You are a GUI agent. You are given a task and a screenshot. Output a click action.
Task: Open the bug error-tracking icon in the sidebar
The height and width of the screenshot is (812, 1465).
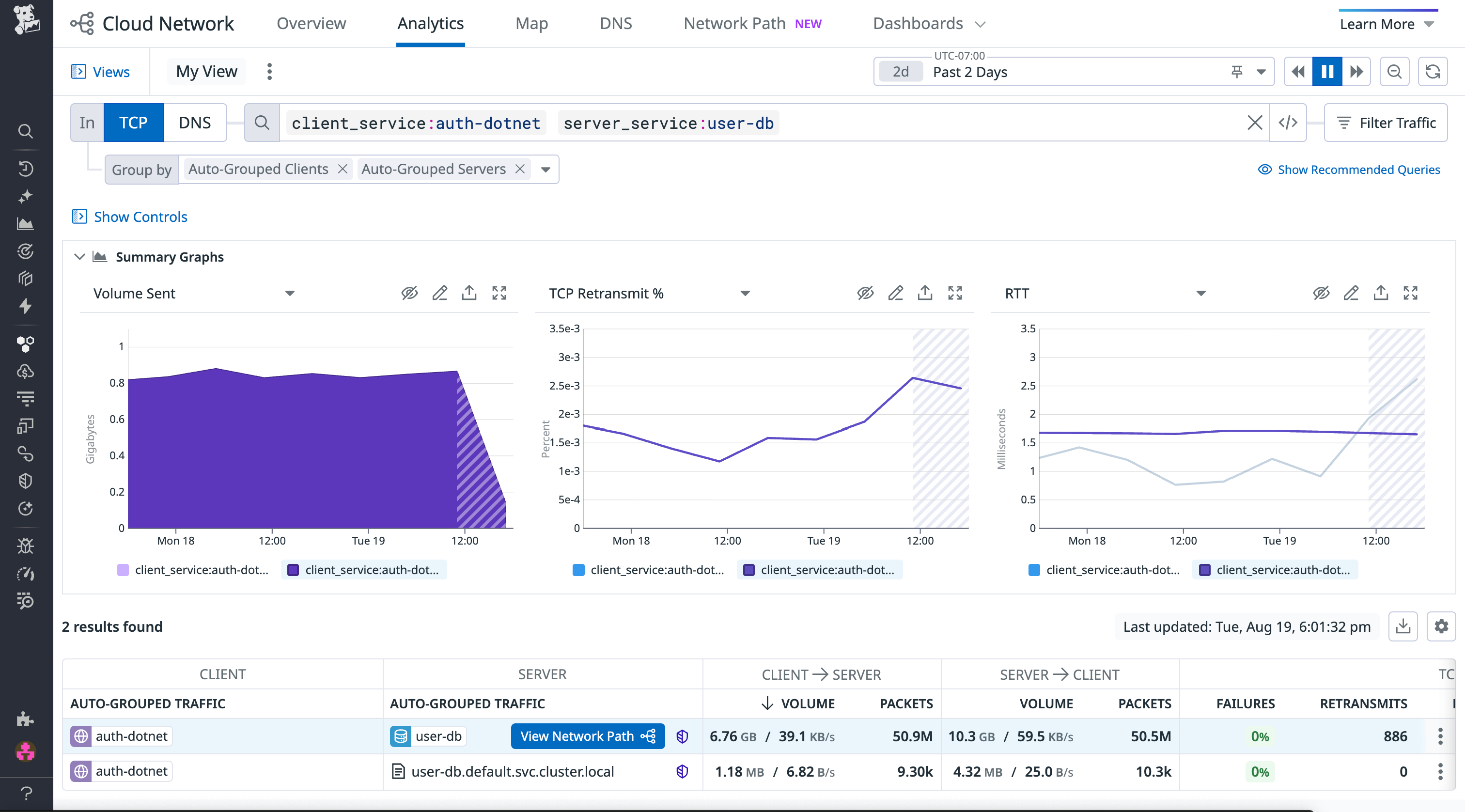pyautogui.click(x=26, y=546)
